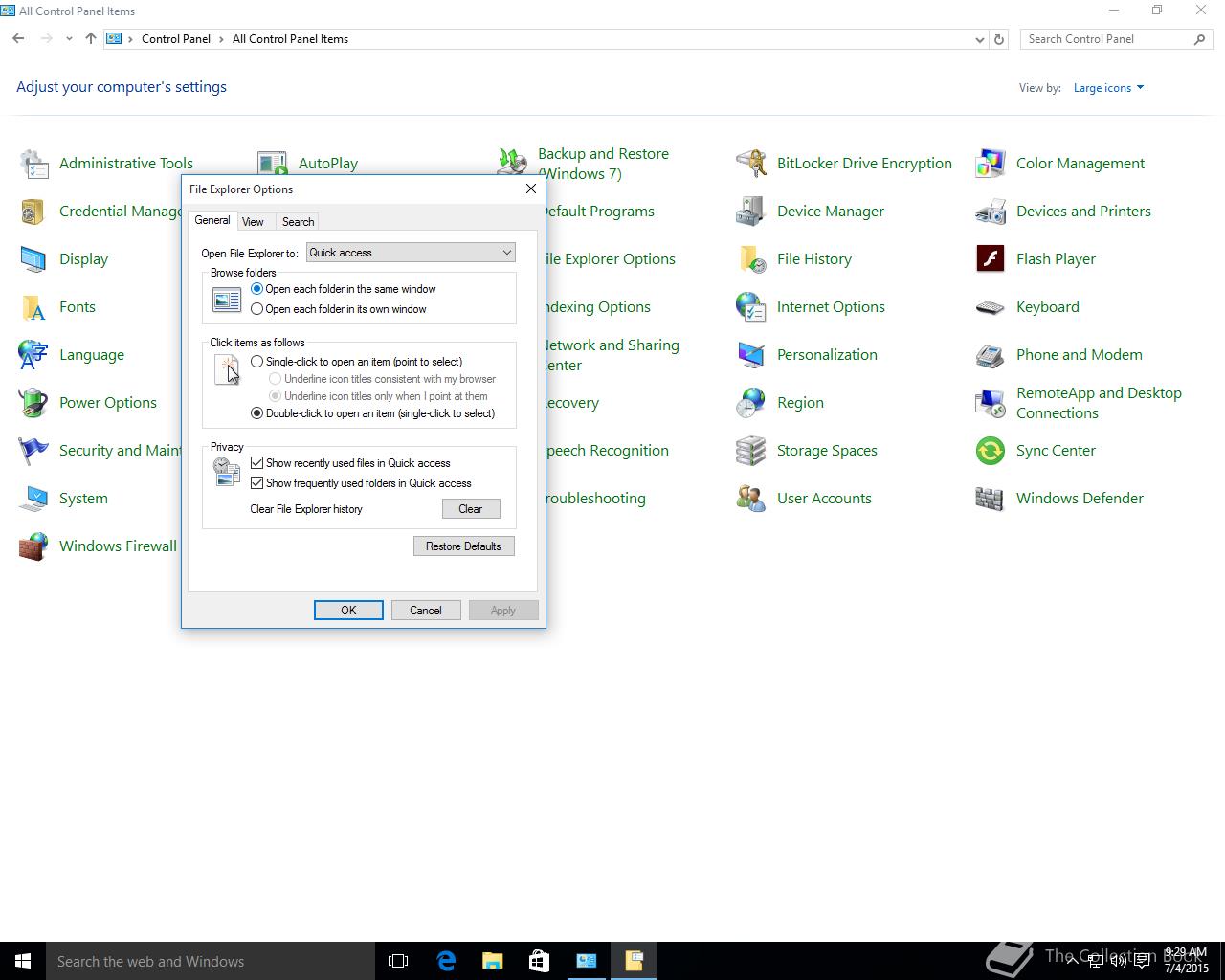This screenshot has width=1225, height=980.
Task: Close the File Explorer Options dialog
Action: coord(531,189)
